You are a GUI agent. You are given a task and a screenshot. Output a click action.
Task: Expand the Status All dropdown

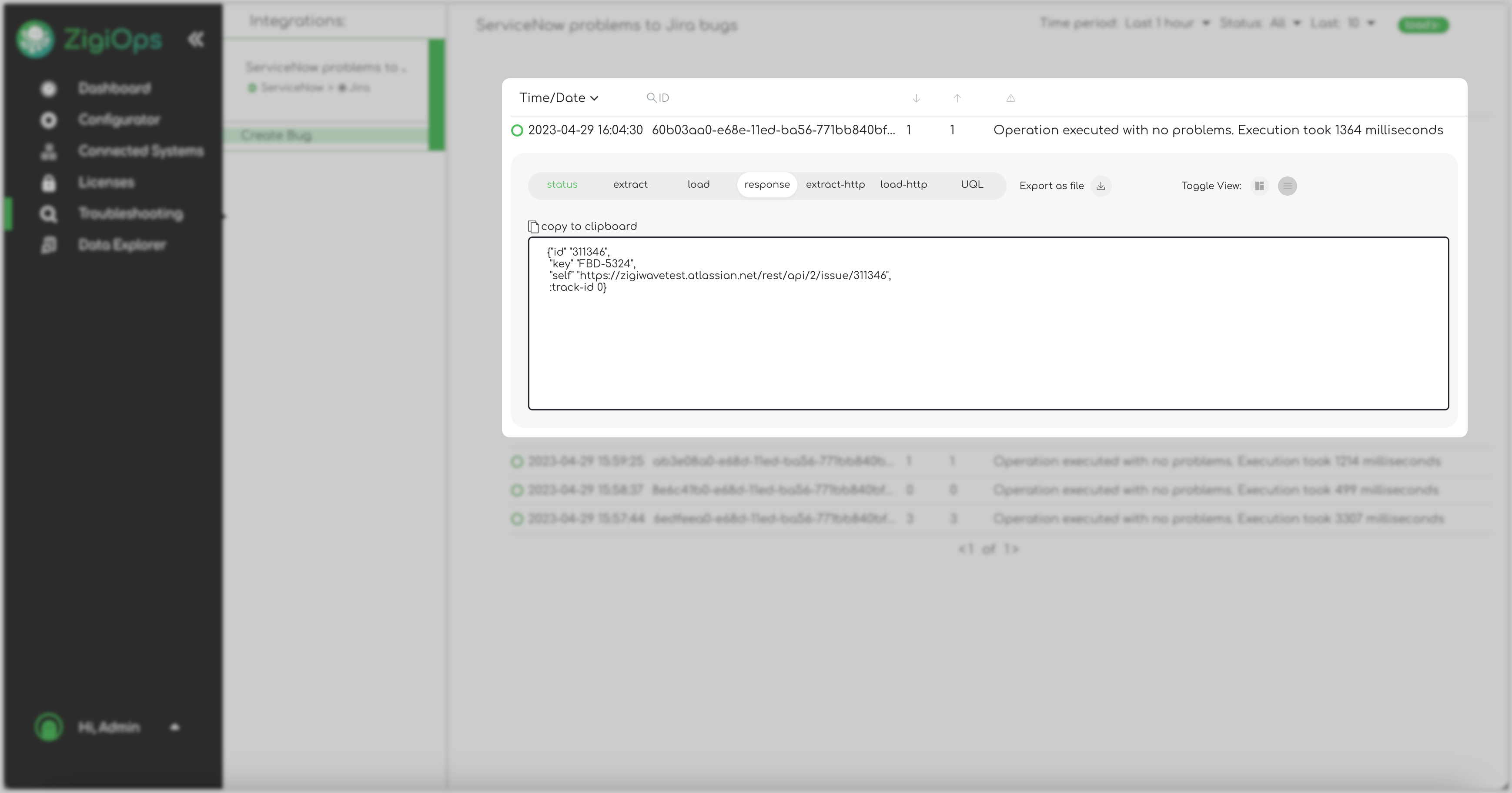pos(1285,23)
